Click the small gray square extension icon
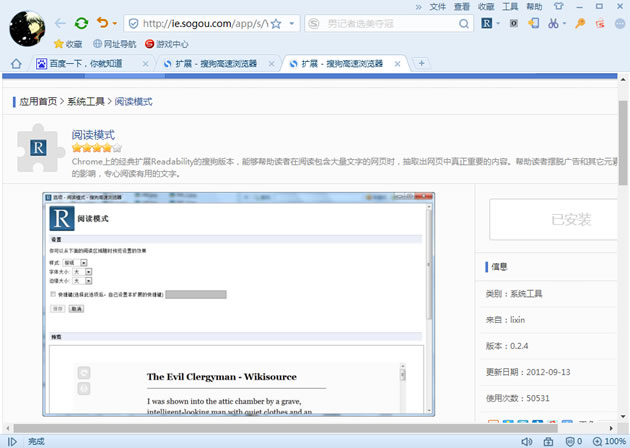Viewport: 630px width, 448px height. tap(513, 23)
